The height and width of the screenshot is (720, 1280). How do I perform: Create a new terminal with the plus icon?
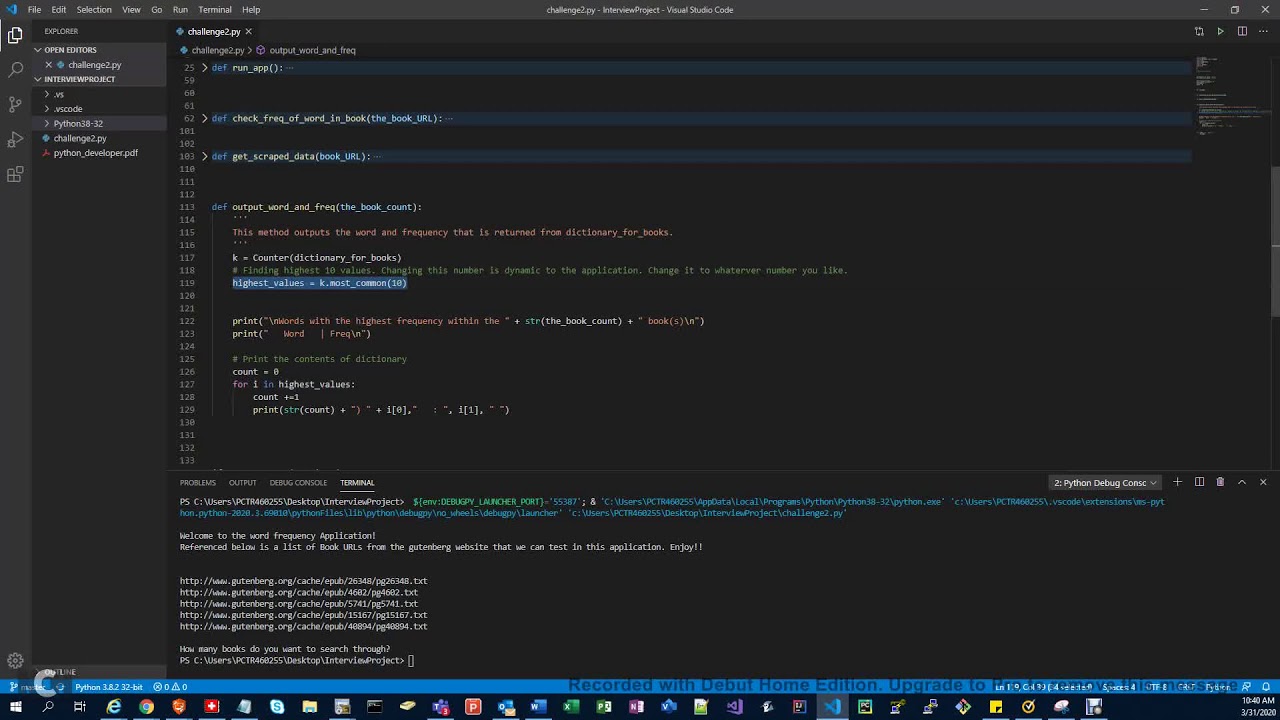tap(1177, 482)
